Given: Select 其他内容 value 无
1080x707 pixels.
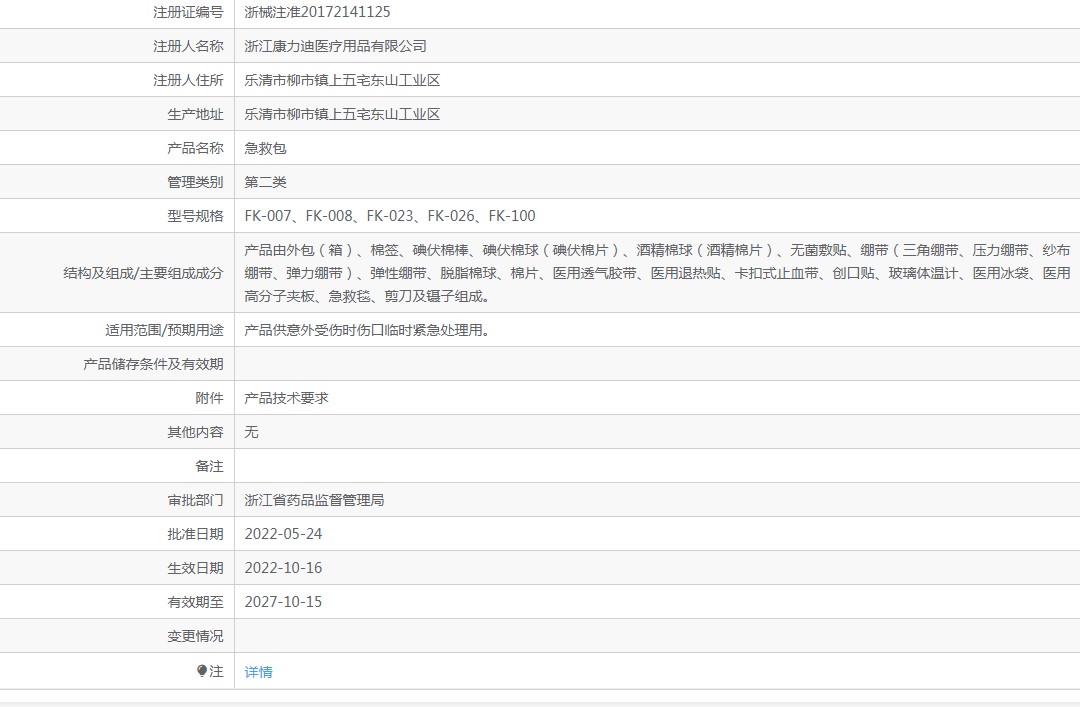Looking at the screenshot, I should (x=251, y=432).
